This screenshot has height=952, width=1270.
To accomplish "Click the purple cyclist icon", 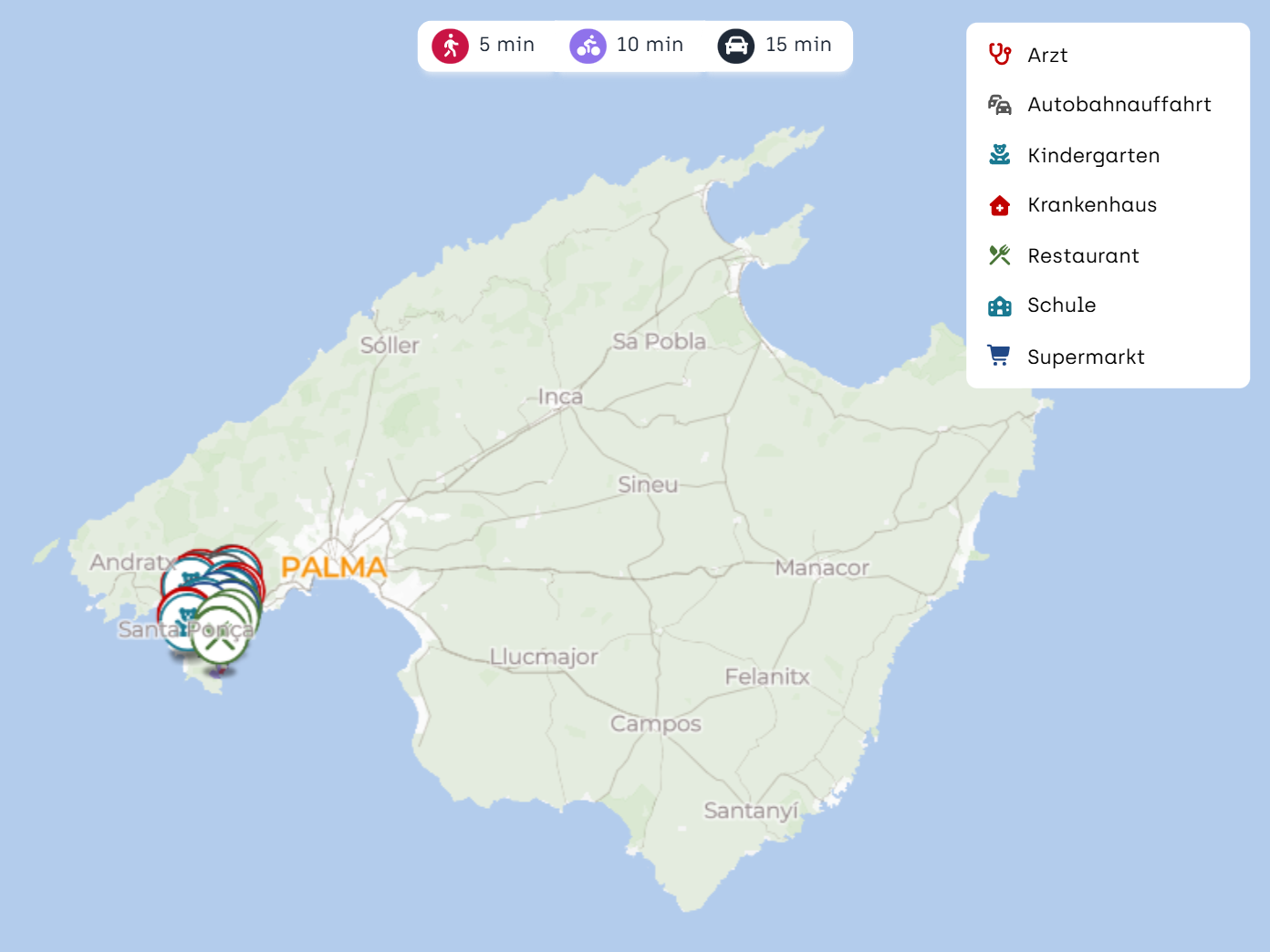I will (588, 46).
